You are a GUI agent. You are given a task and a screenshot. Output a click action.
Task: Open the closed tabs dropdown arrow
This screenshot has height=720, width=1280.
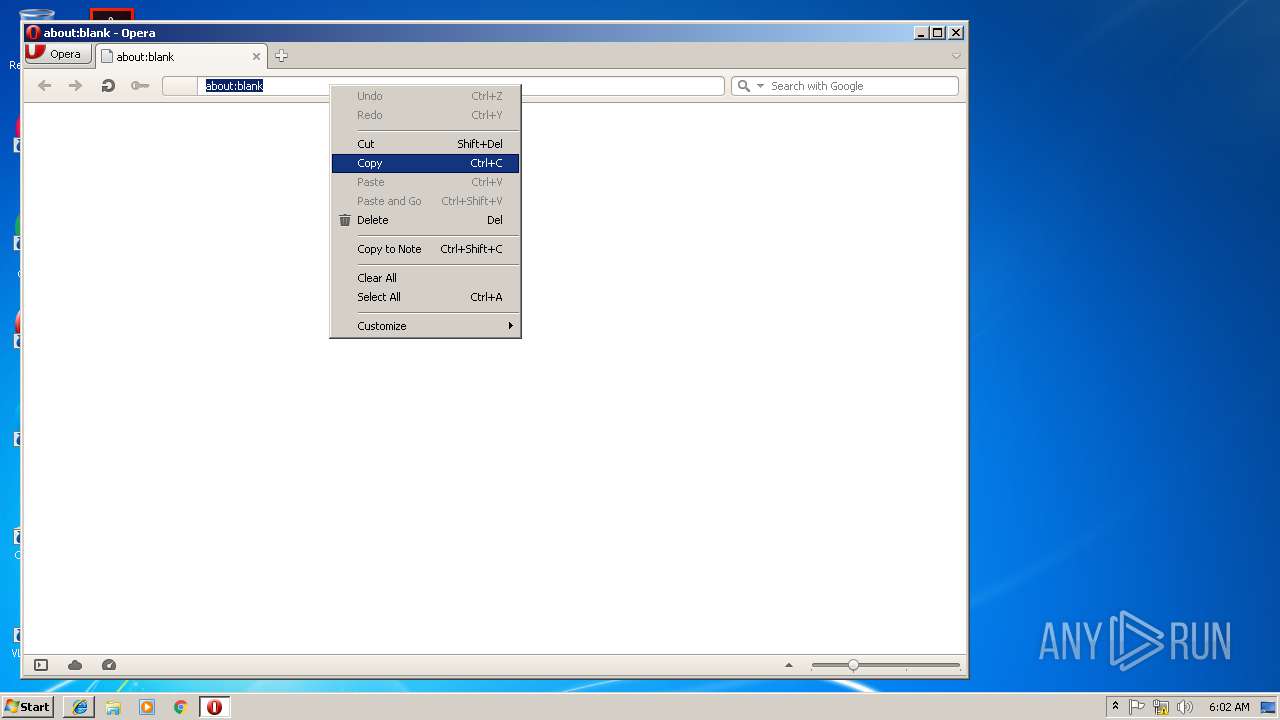(x=956, y=56)
